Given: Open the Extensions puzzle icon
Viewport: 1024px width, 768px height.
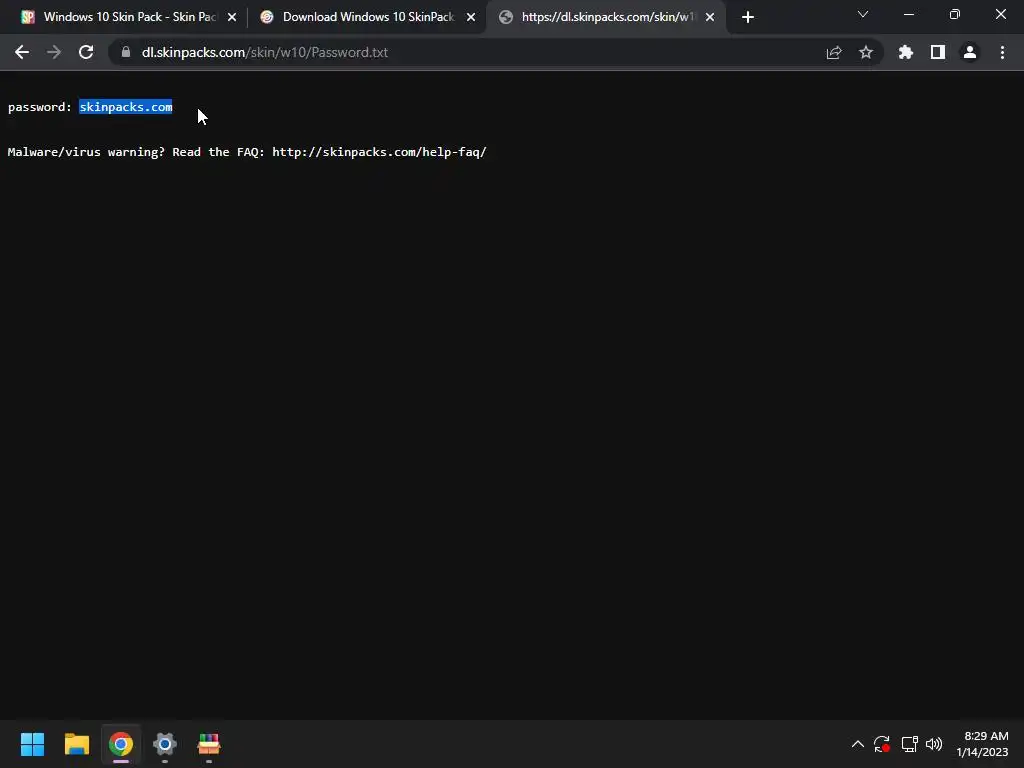Looking at the screenshot, I should (x=906, y=52).
